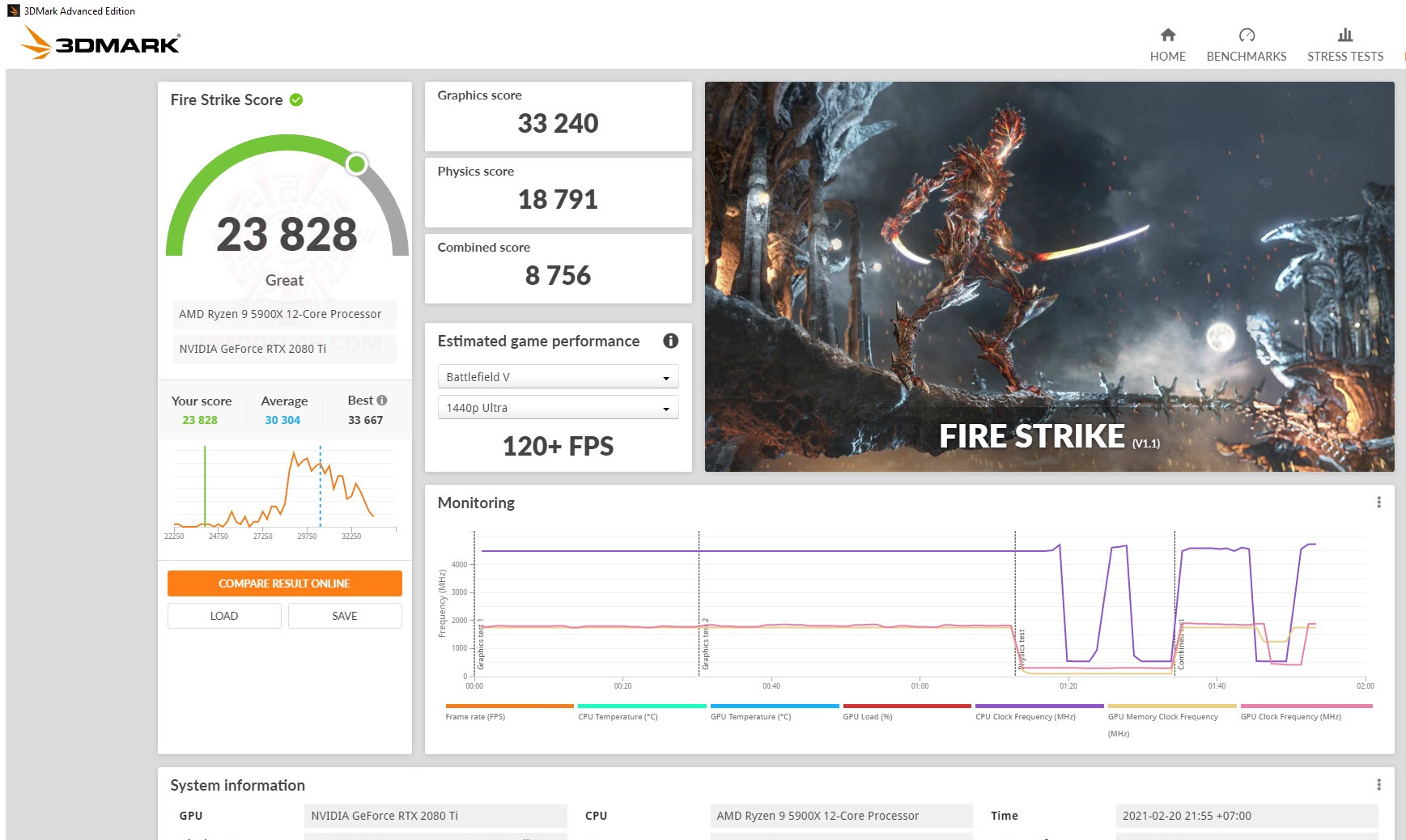Click the Combined test marker line
Screen dimensions: 1406x840
coord(1174,604)
